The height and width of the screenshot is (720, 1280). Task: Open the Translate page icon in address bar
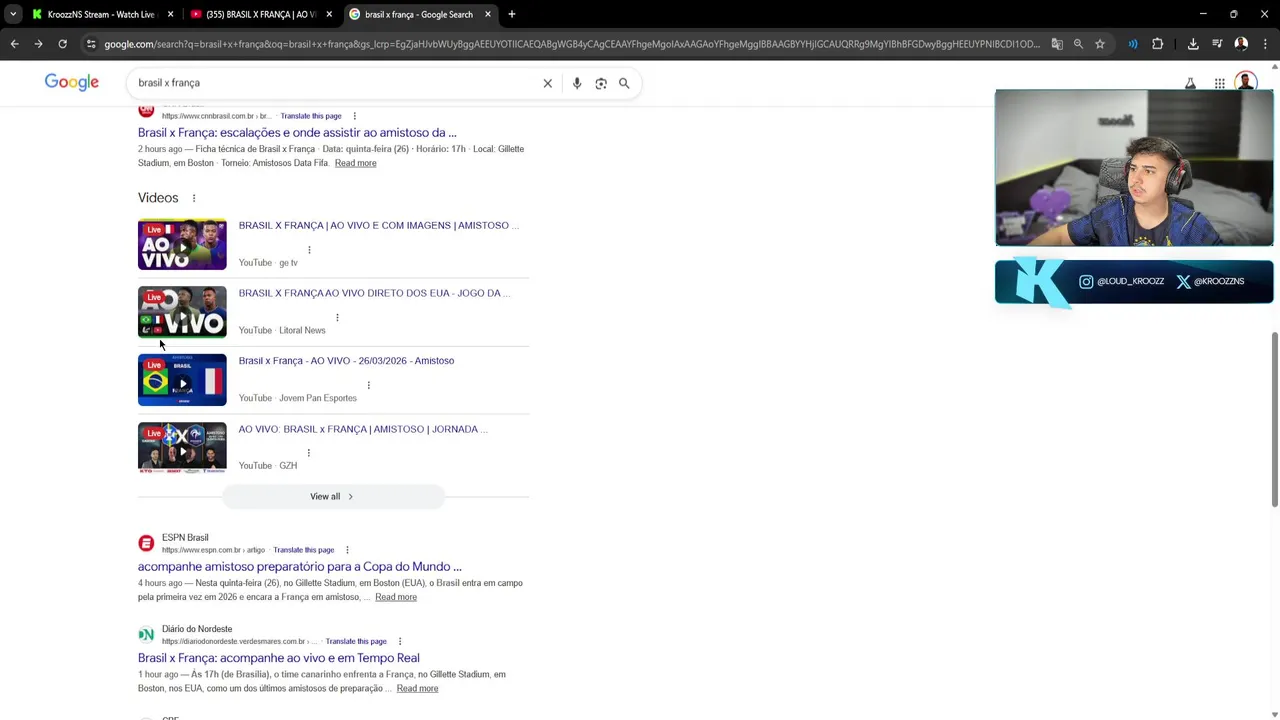pos(1057,44)
